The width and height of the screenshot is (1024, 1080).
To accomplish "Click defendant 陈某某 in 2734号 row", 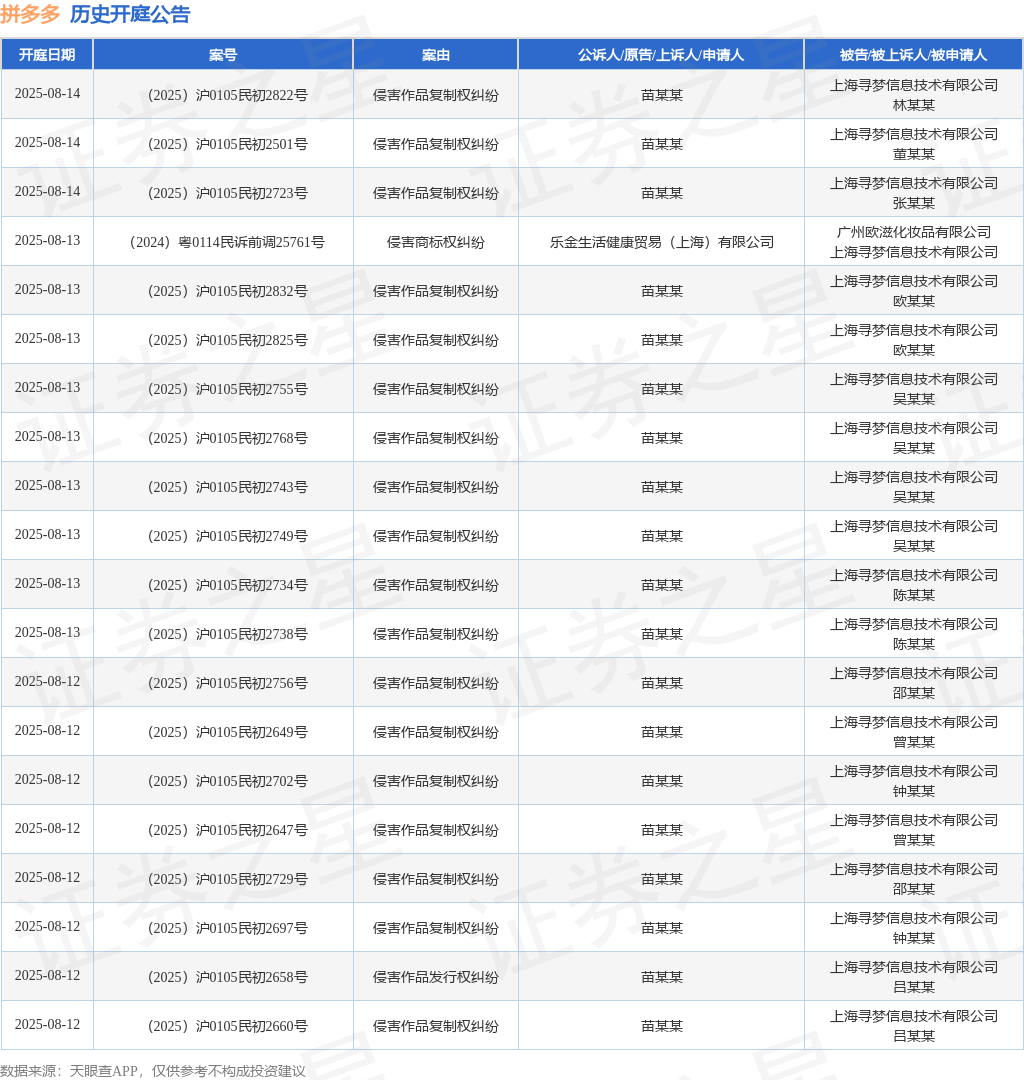I will point(913,594).
